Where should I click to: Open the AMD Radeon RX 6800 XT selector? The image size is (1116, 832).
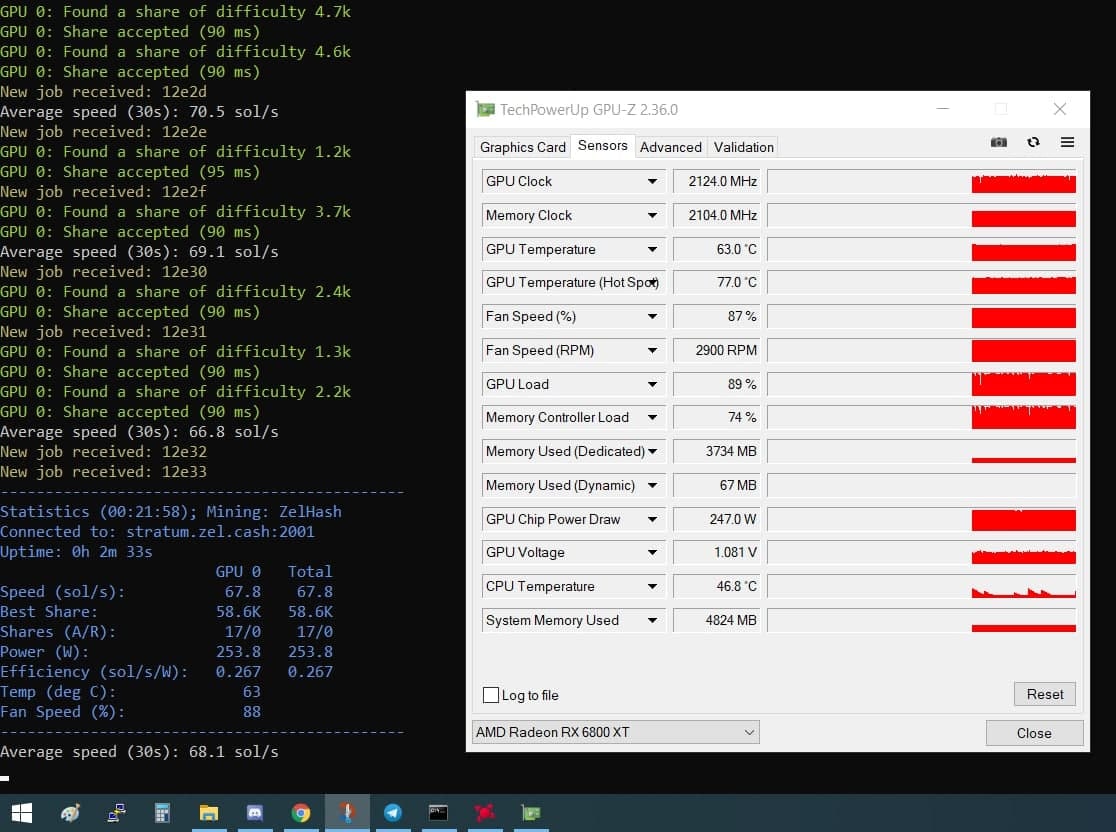tap(616, 732)
